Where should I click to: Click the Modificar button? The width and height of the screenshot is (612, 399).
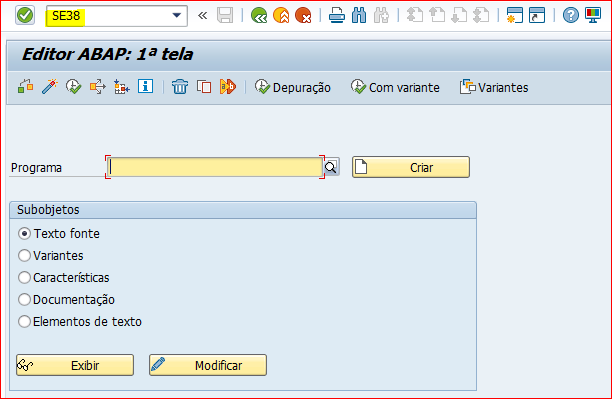point(208,365)
